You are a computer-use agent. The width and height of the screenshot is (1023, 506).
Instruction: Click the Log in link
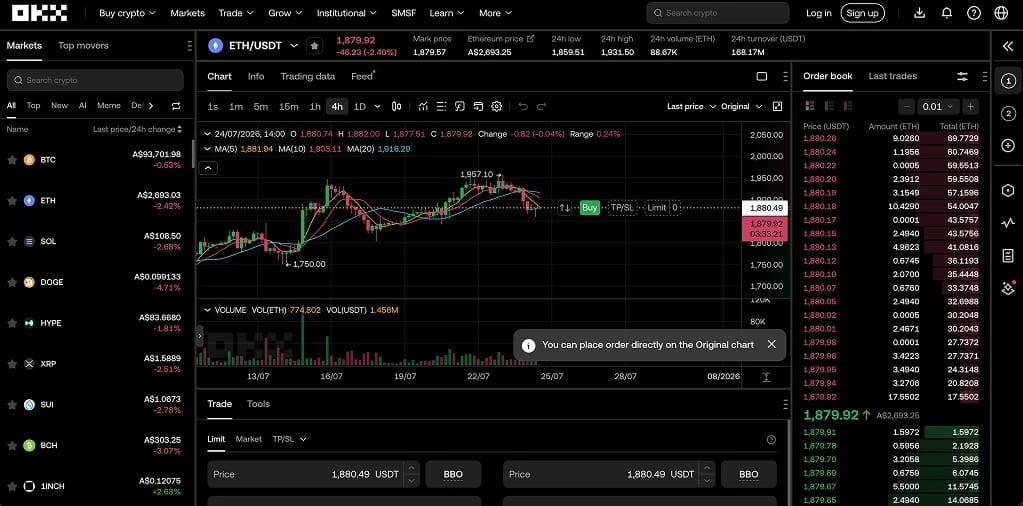click(818, 12)
